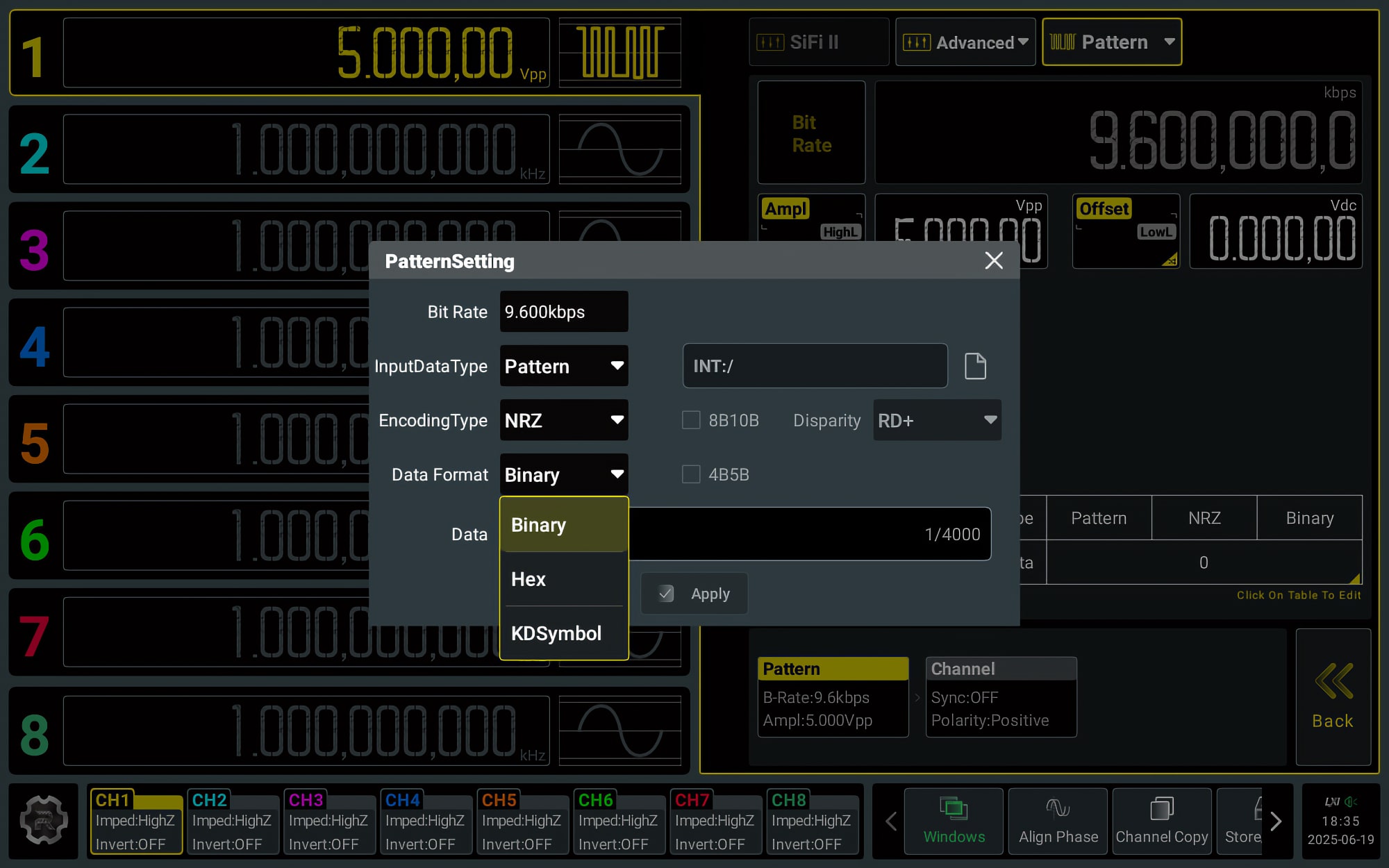The height and width of the screenshot is (868, 1389).
Task: Select the CH6 channel tab
Action: 619,821
